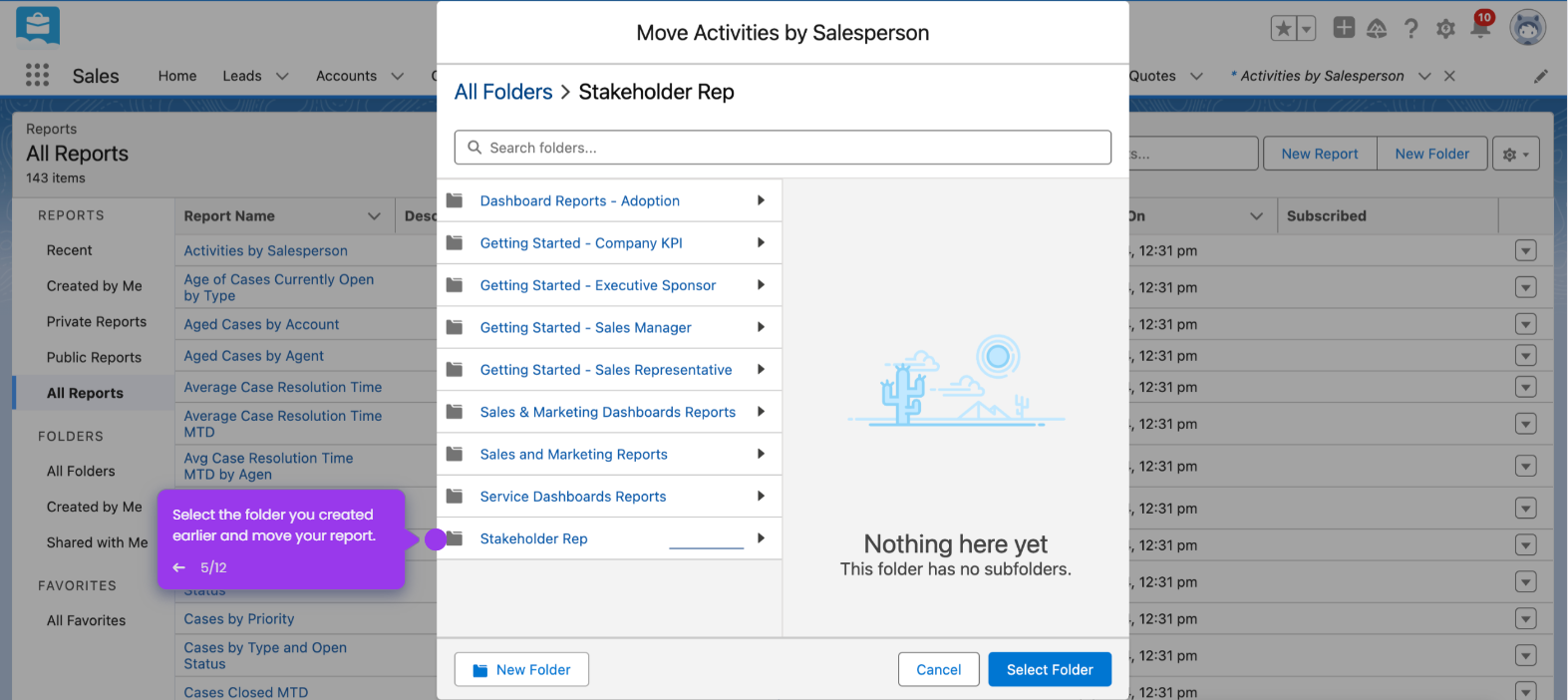
Task: Expand the Dashboard Reports - Adoption folder arrow
Action: pyautogui.click(x=761, y=200)
